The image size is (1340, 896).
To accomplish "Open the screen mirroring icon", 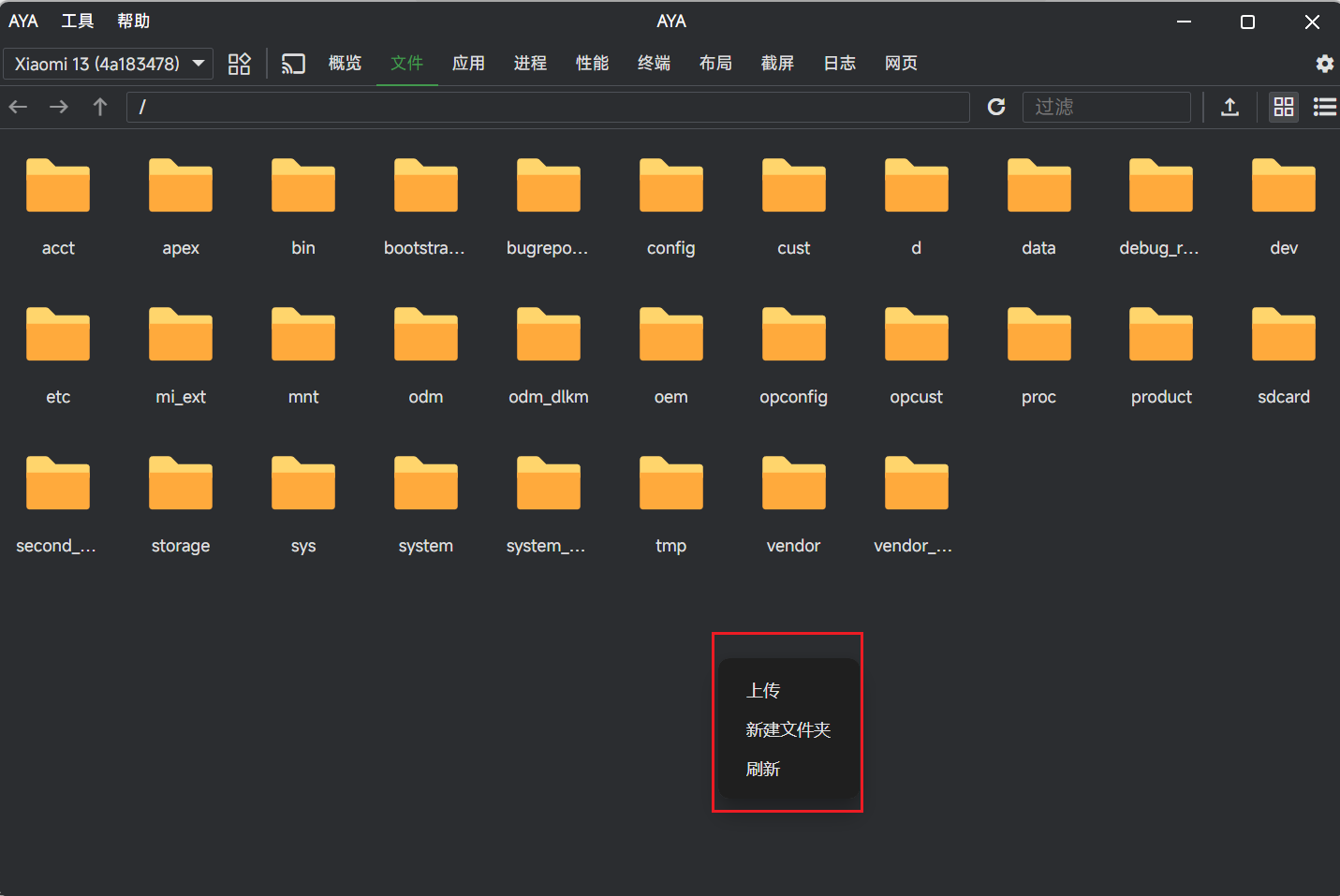I will pyautogui.click(x=293, y=63).
